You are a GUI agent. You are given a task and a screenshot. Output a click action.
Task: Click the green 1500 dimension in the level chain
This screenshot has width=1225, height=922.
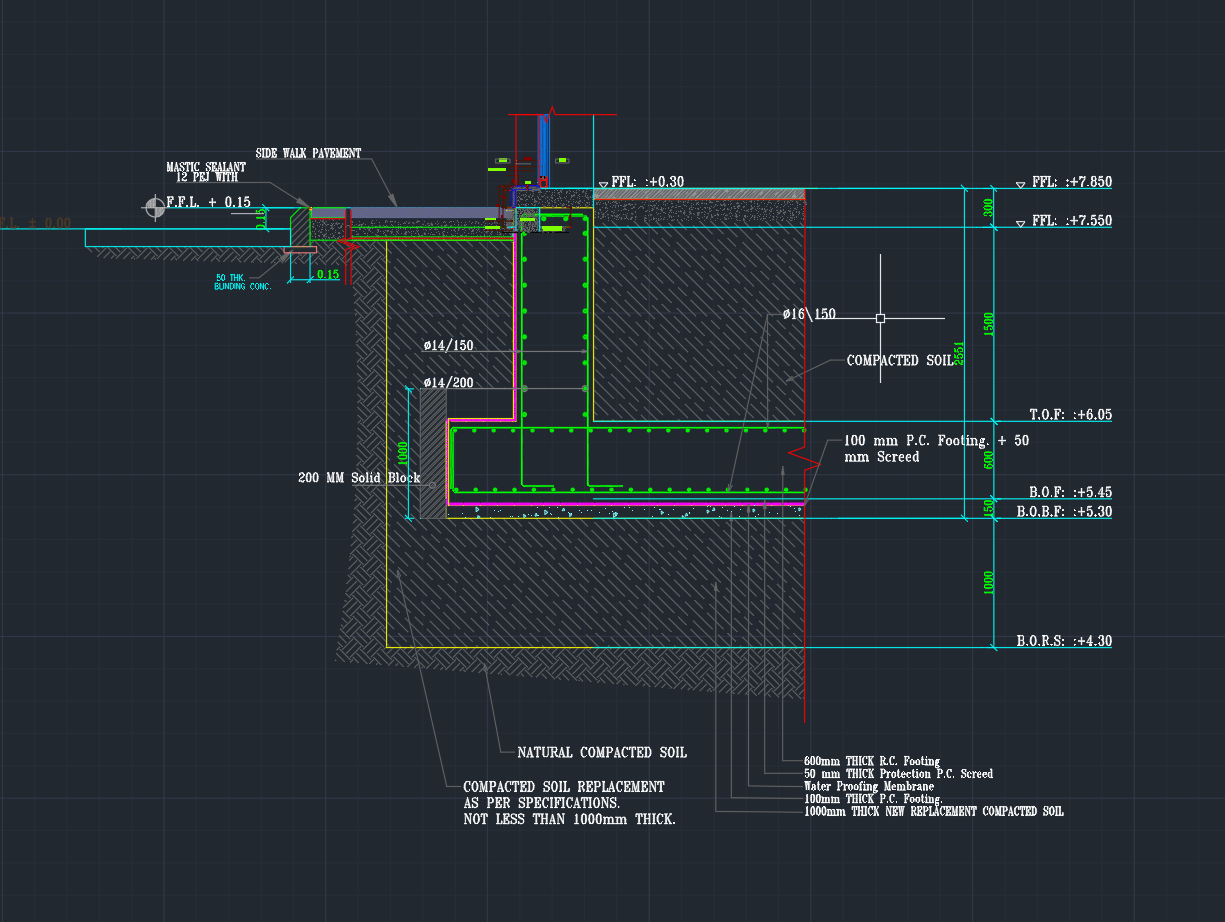pyautogui.click(x=989, y=324)
